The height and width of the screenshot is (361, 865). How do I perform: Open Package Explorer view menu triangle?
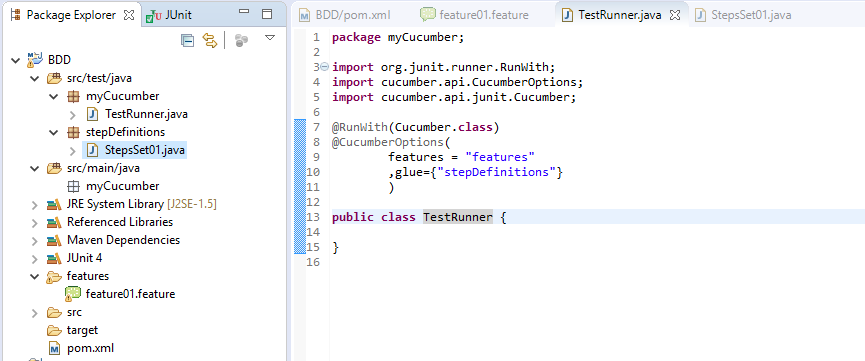(270, 38)
